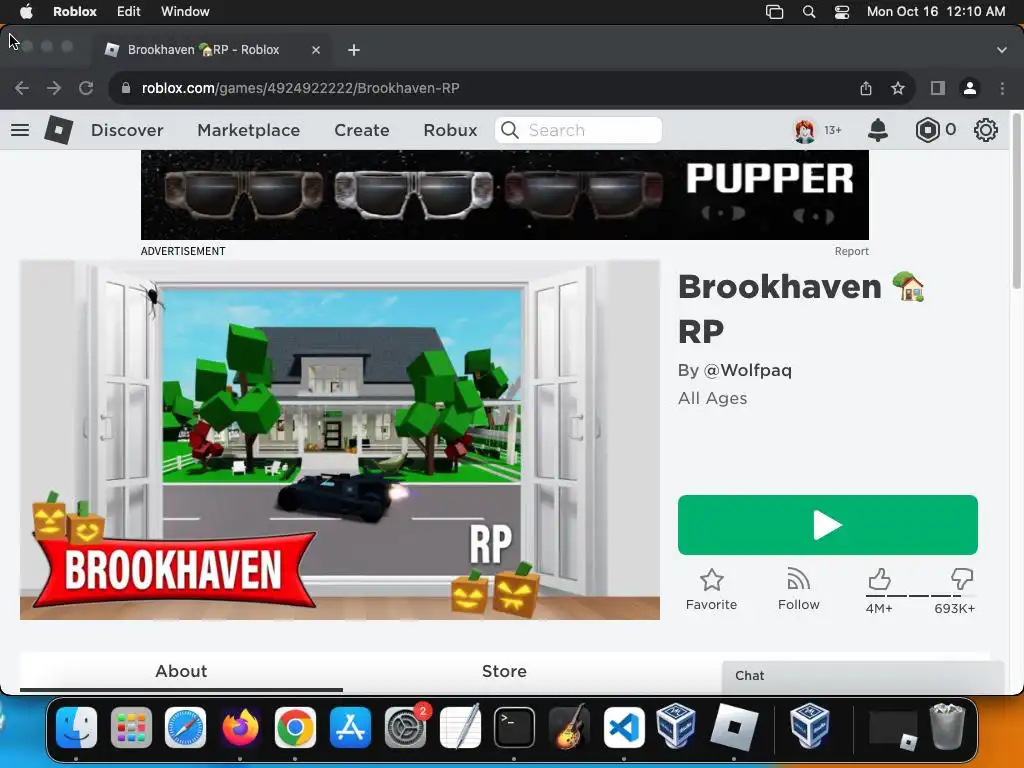Click the share icon in address bar

point(866,88)
